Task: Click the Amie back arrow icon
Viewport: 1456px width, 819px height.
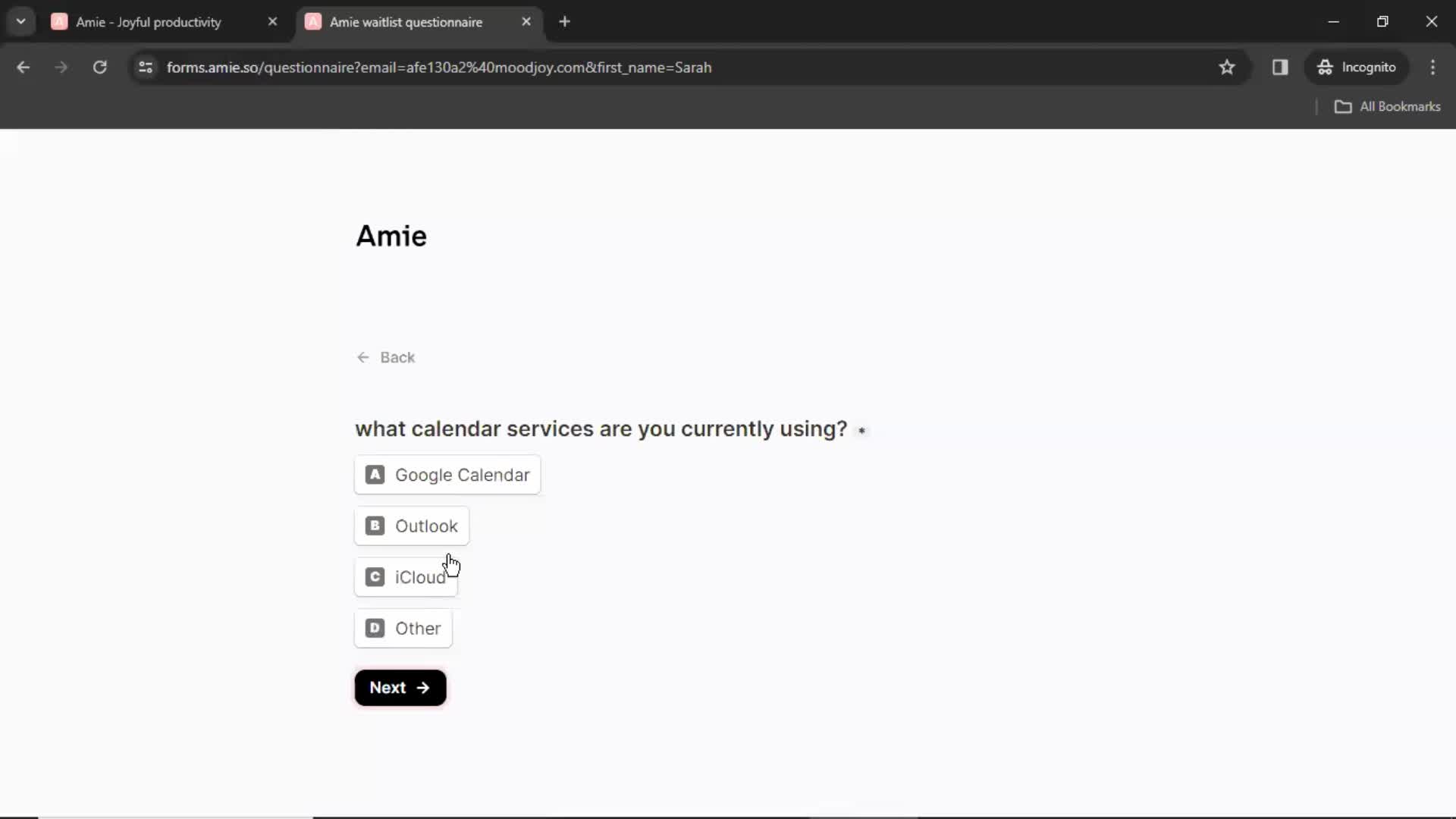Action: pos(363,357)
